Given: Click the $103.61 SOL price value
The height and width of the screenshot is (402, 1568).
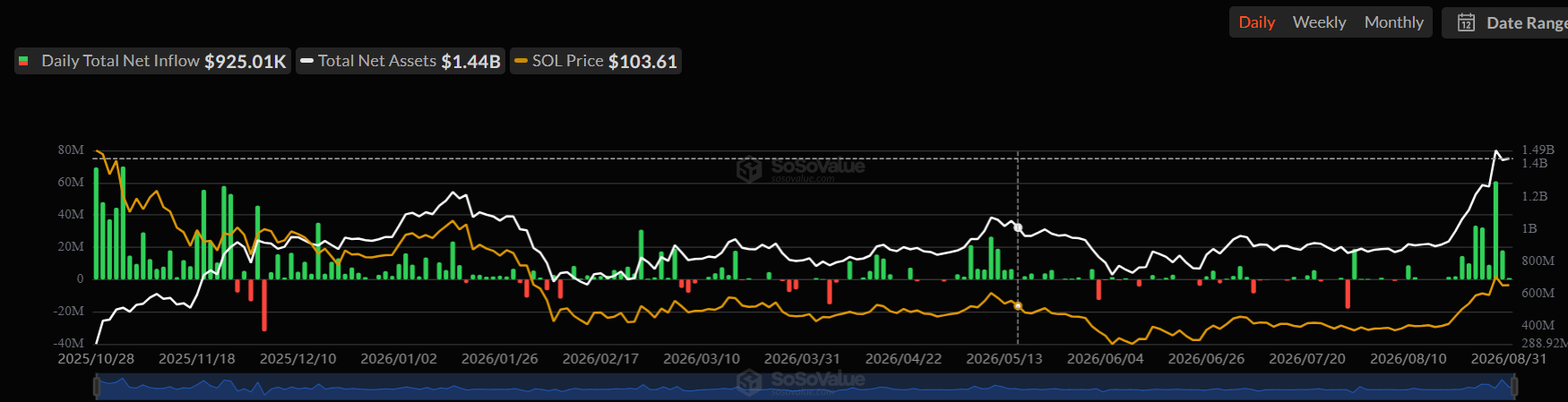Looking at the screenshot, I should (642, 61).
